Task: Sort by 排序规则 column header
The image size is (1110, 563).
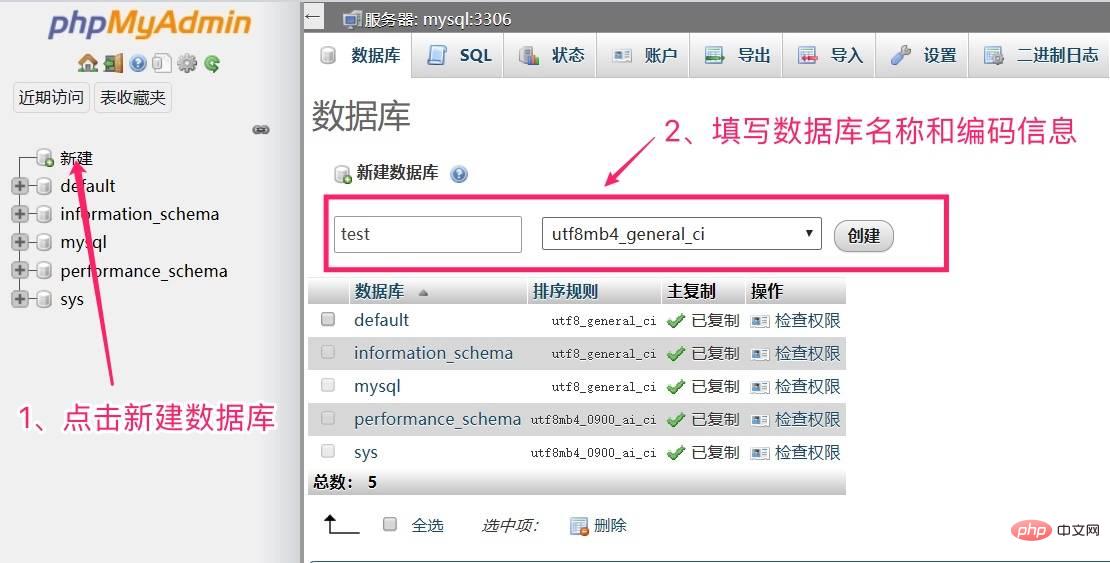Action: pyautogui.click(x=566, y=291)
